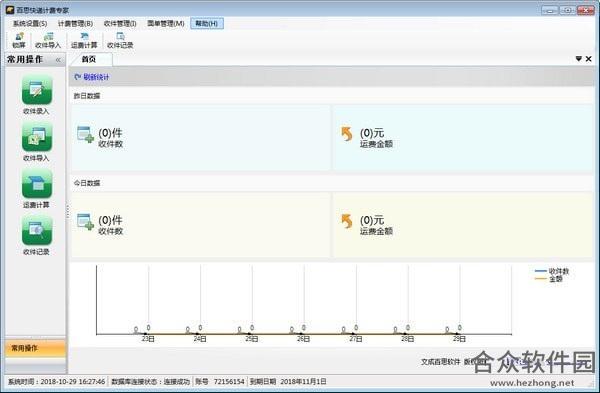Open 收件导入 from the top toolbar

pyautogui.click(x=48, y=41)
